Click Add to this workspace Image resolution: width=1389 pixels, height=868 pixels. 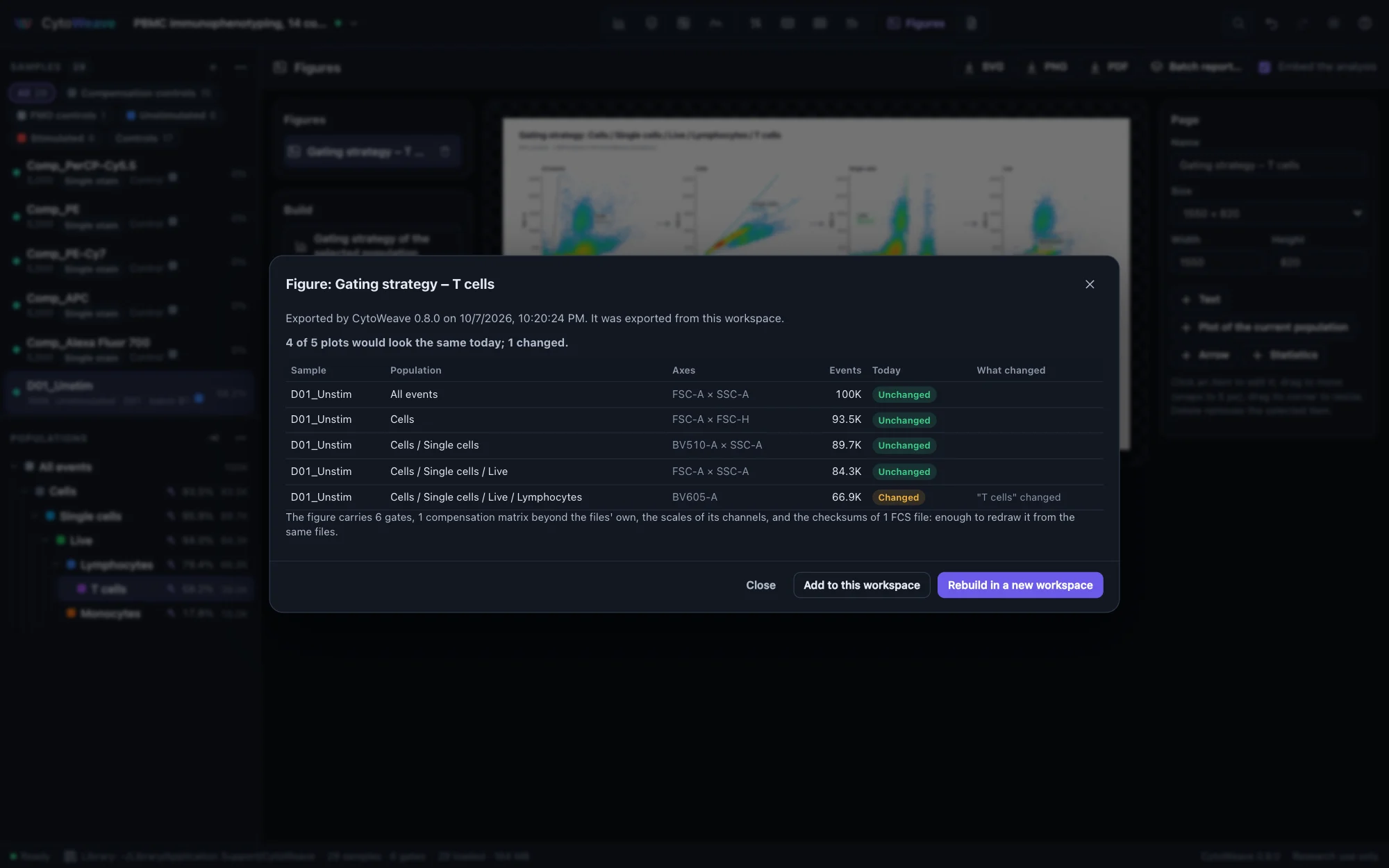click(x=861, y=585)
